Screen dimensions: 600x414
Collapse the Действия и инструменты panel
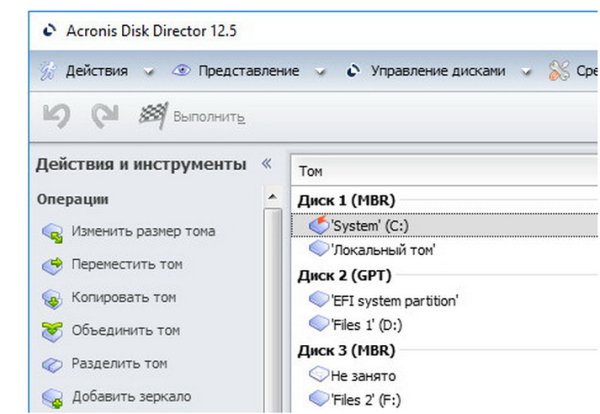(x=267, y=164)
